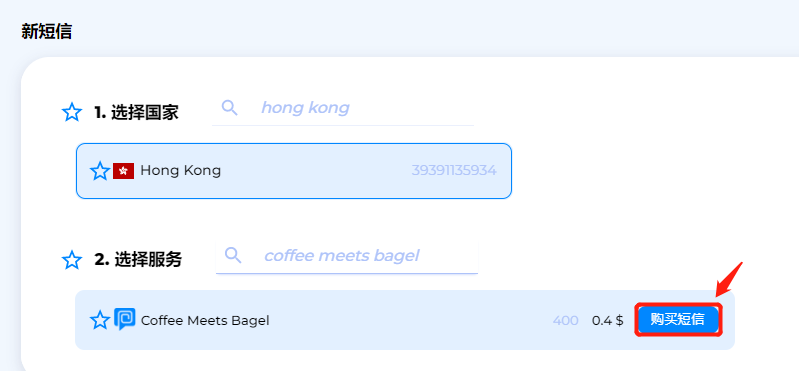Screen dimensions: 799x371
Task: Select the Hong Kong country name
Action: [x=180, y=170]
